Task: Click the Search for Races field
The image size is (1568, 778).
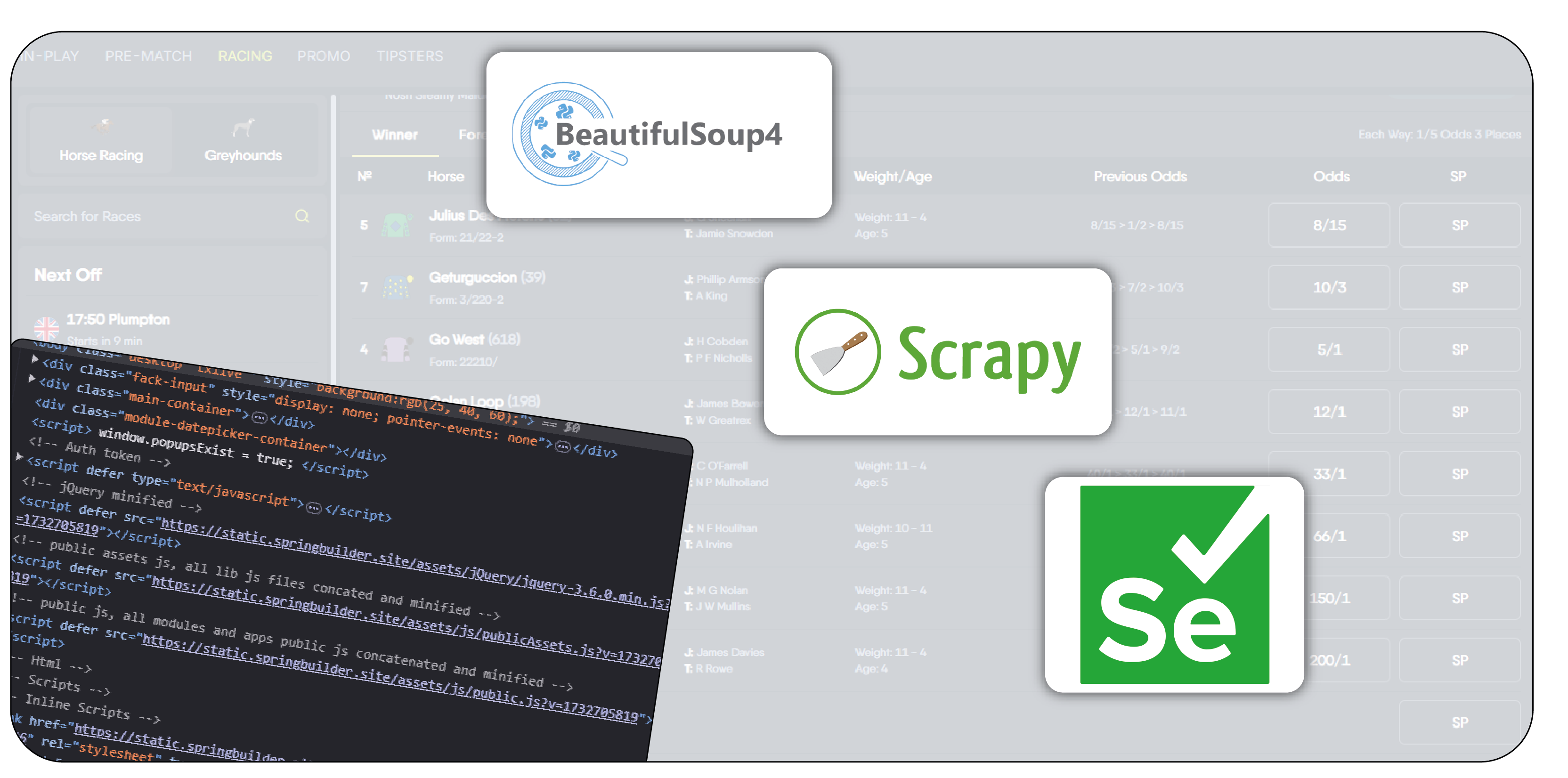Action: [171, 216]
